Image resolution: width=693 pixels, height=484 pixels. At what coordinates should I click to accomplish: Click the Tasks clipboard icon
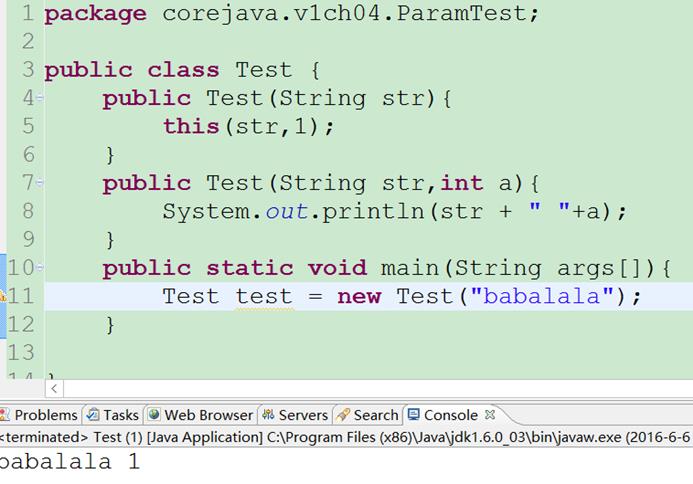[x=93, y=415]
